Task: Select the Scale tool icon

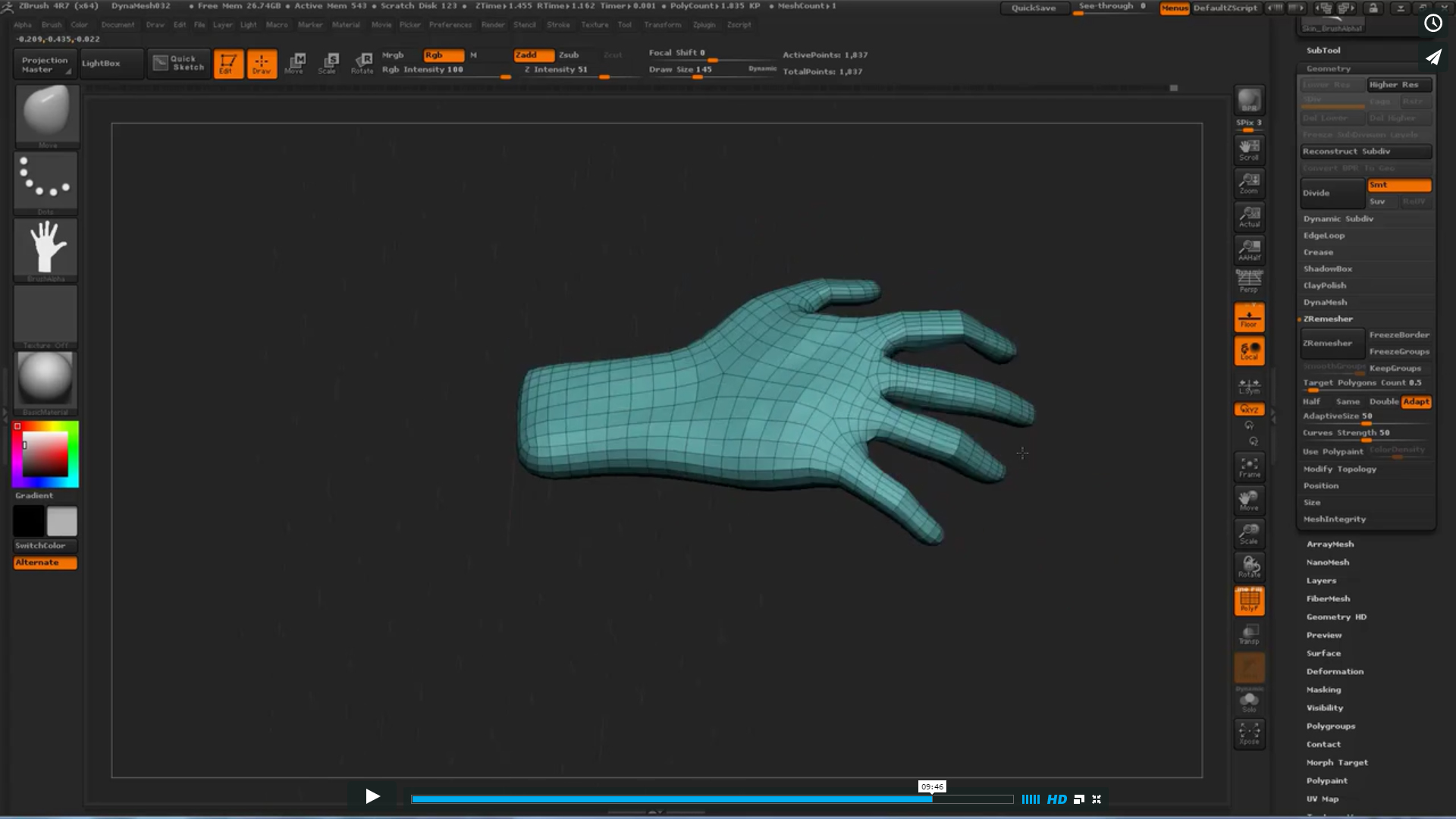Action: tap(330, 62)
